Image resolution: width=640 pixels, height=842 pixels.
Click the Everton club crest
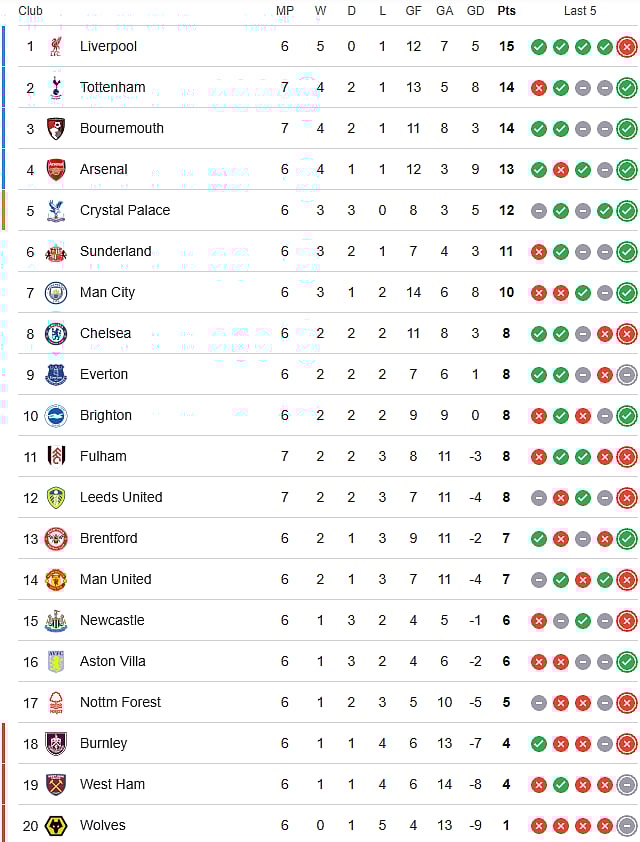[55, 374]
